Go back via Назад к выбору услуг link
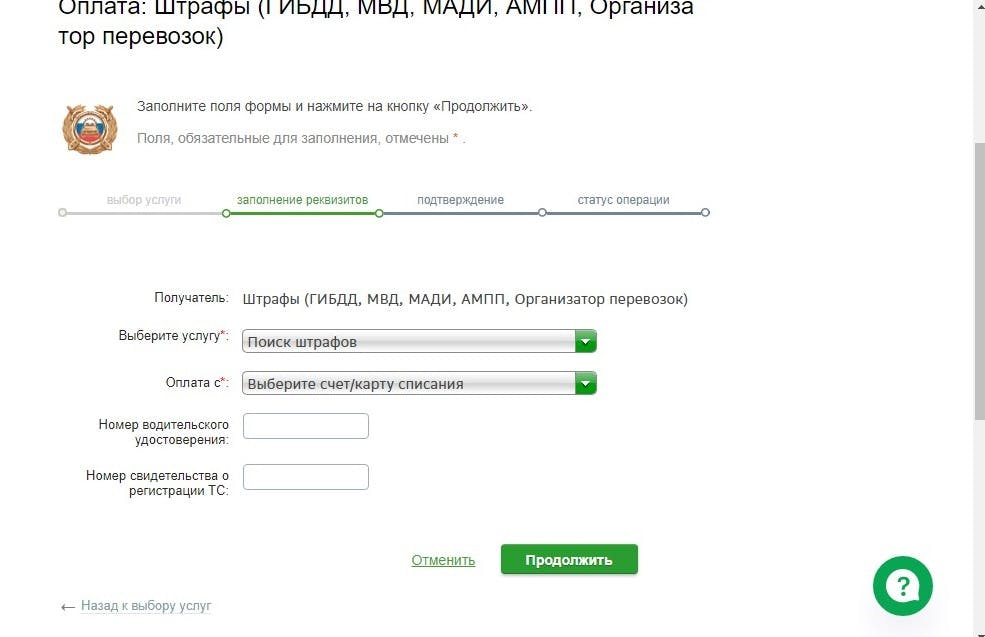 coord(146,606)
